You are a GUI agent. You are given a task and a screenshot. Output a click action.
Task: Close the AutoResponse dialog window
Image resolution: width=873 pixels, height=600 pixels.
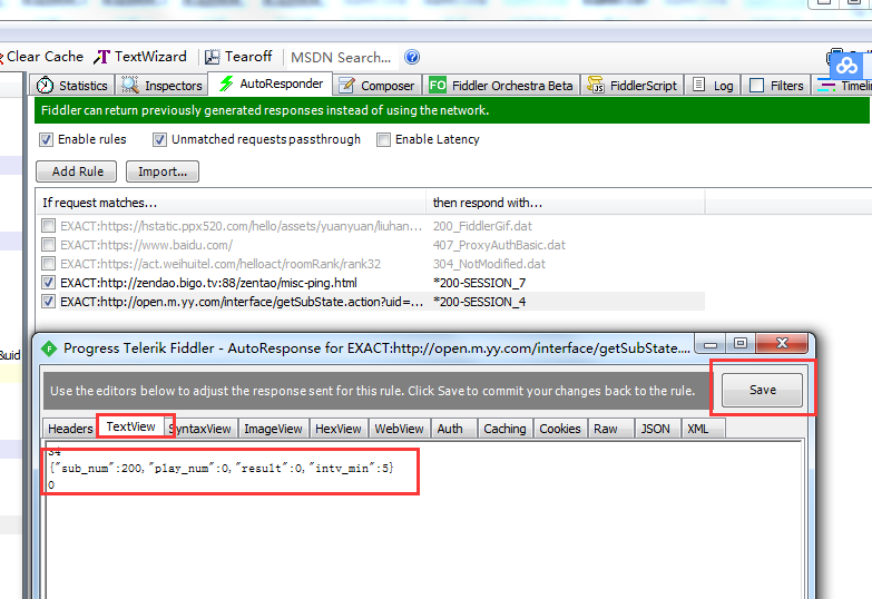pyautogui.click(x=782, y=343)
